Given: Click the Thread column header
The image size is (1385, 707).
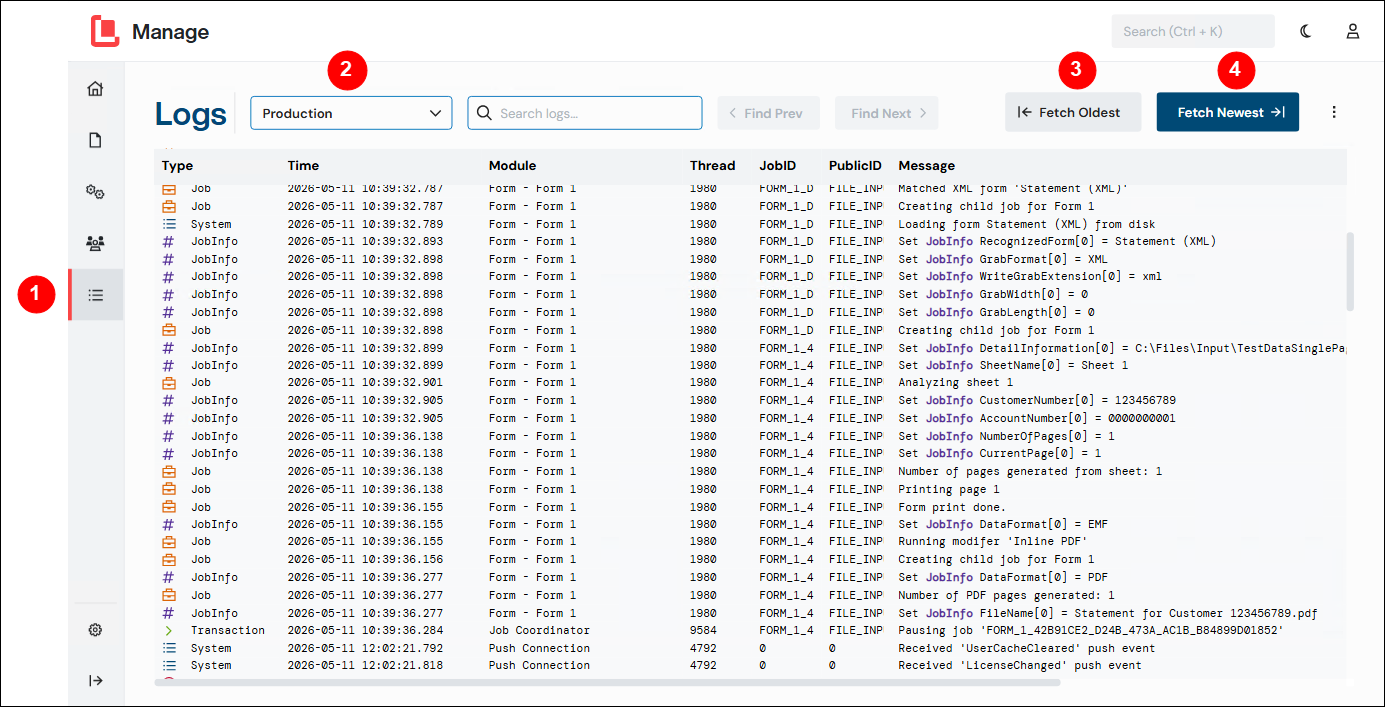Looking at the screenshot, I should pyautogui.click(x=712, y=166).
